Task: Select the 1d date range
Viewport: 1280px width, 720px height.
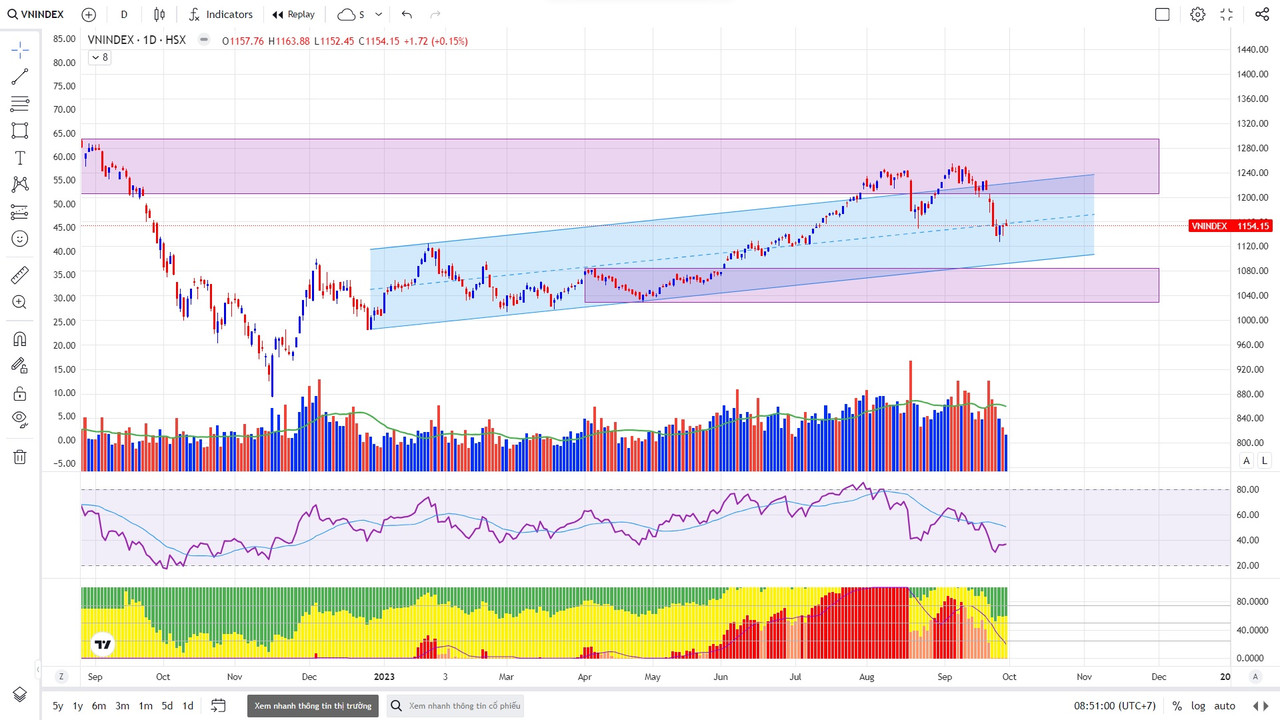Action: pos(187,706)
